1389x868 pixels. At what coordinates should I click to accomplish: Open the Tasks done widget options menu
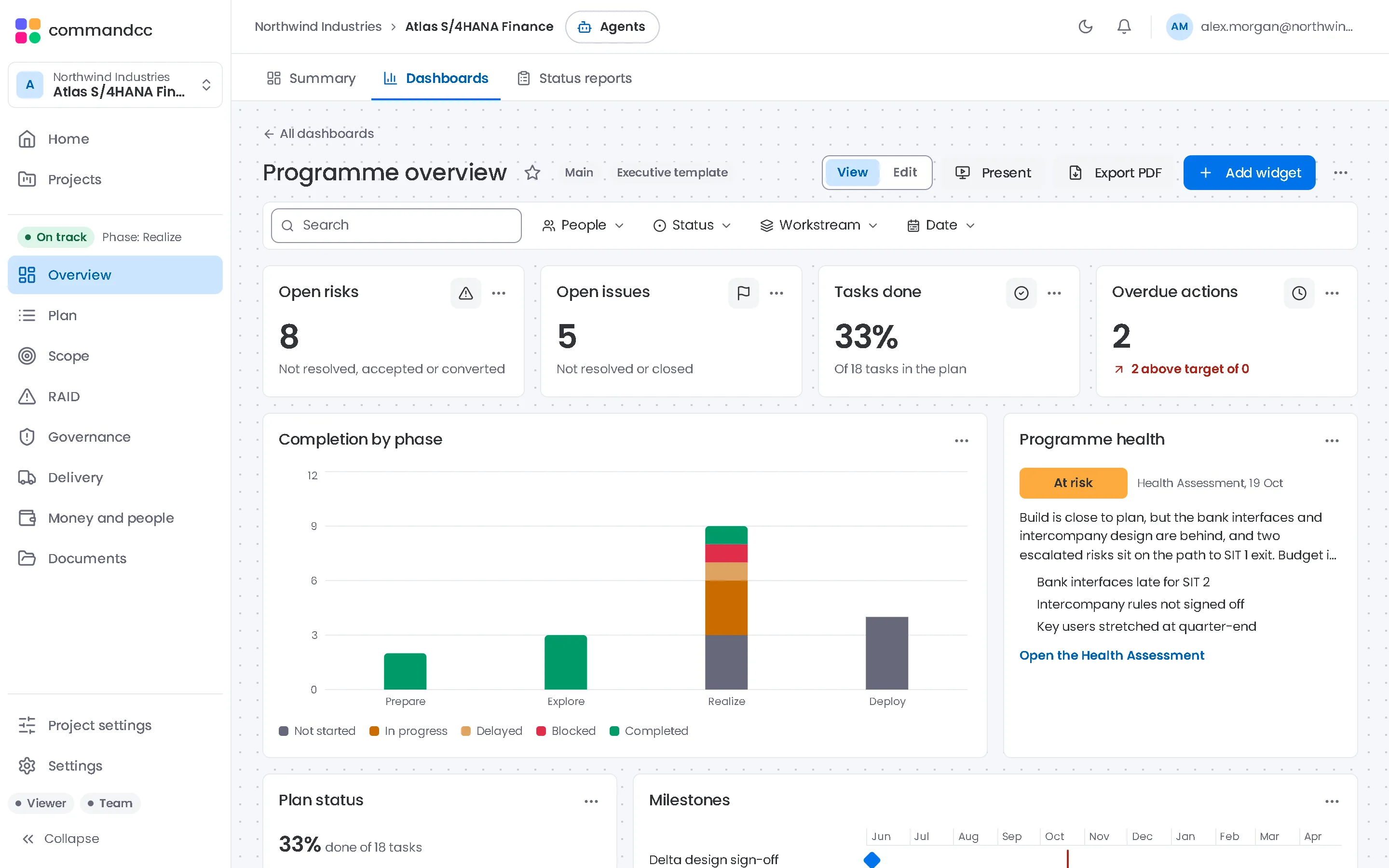[x=1054, y=293]
